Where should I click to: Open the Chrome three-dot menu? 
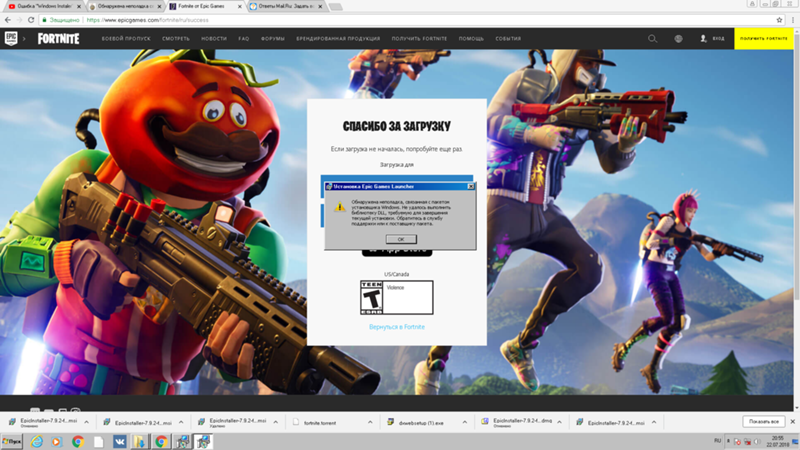[x=793, y=20]
